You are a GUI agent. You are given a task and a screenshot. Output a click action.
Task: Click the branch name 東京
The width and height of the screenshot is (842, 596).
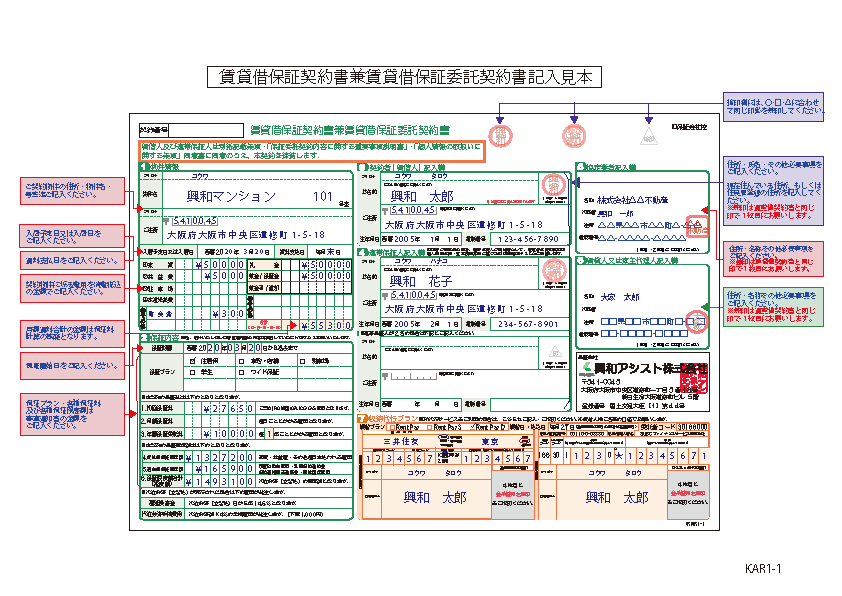(x=490, y=441)
